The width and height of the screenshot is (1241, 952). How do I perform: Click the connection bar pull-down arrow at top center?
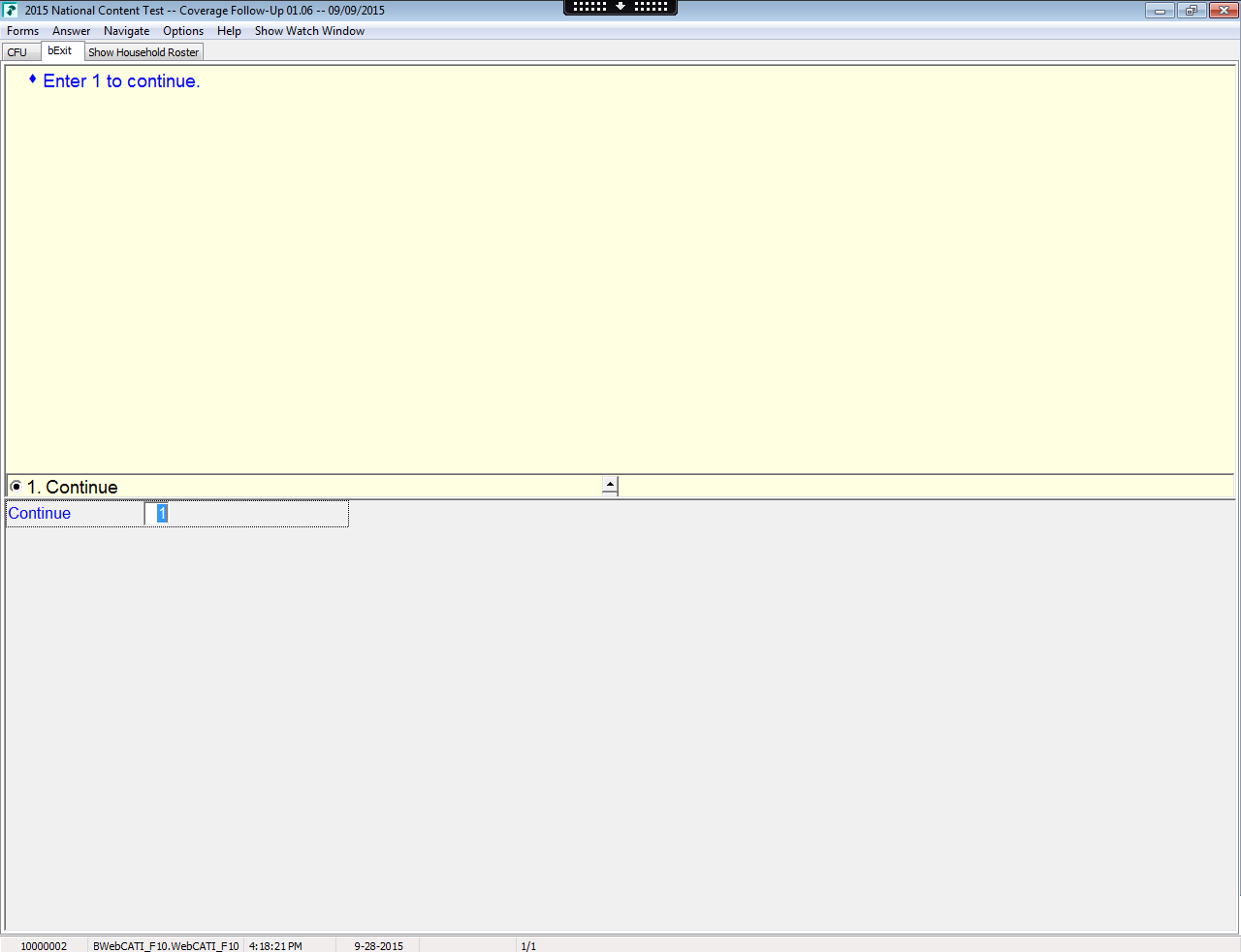point(620,7)
